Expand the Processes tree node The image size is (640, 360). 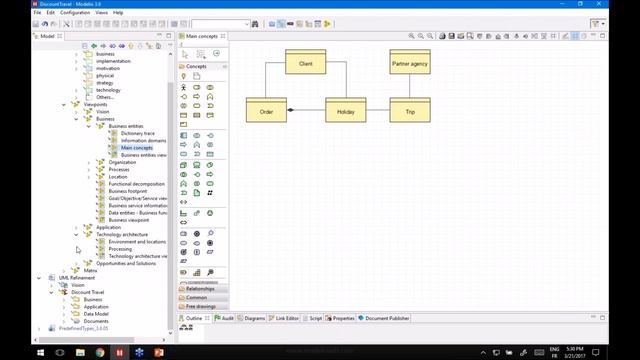click(x=89, y=170)
